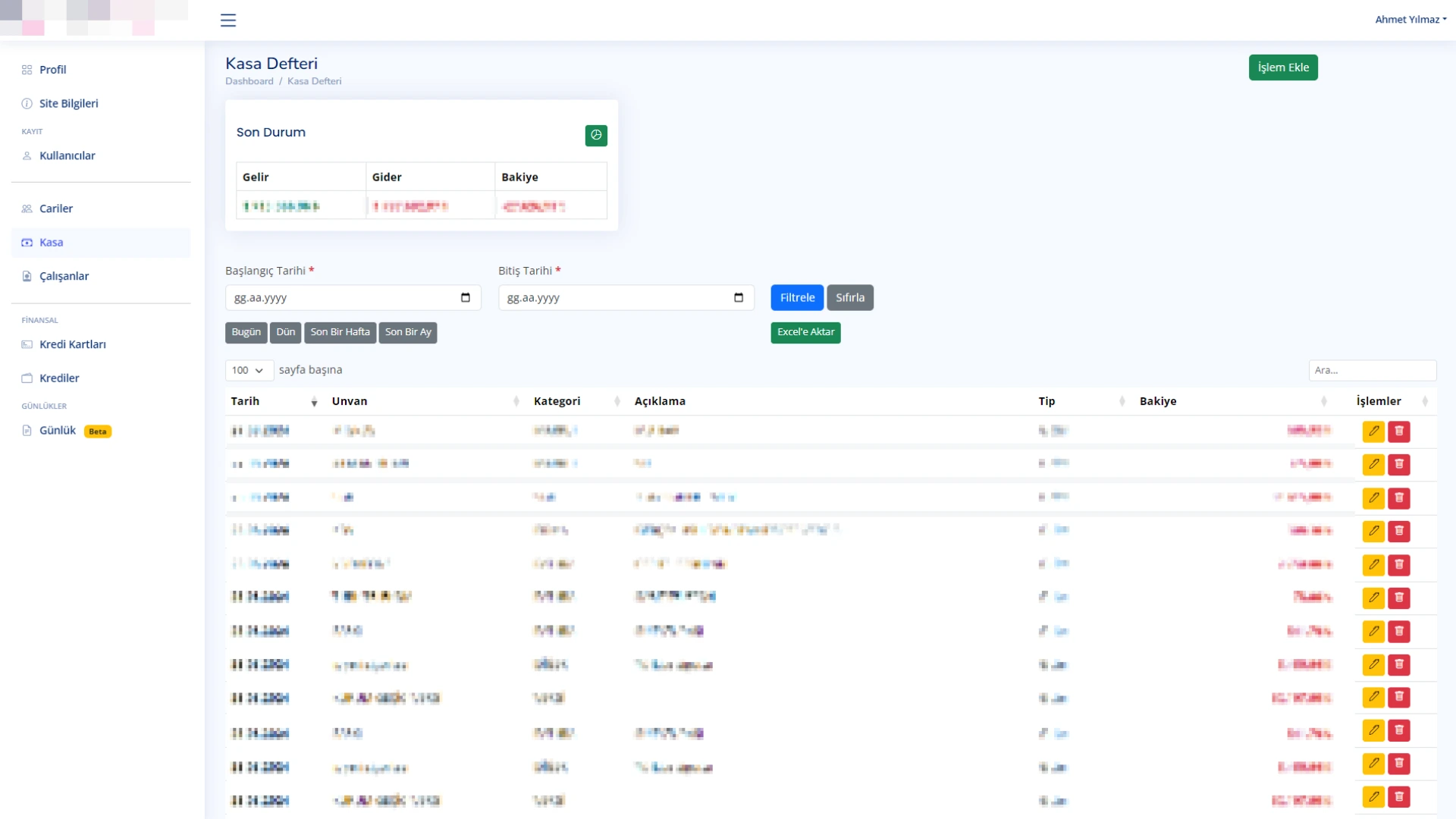Click the hamburger menu icon
Image resolution: width=1456 pixels, height=819 pixels.
(228, 20)
